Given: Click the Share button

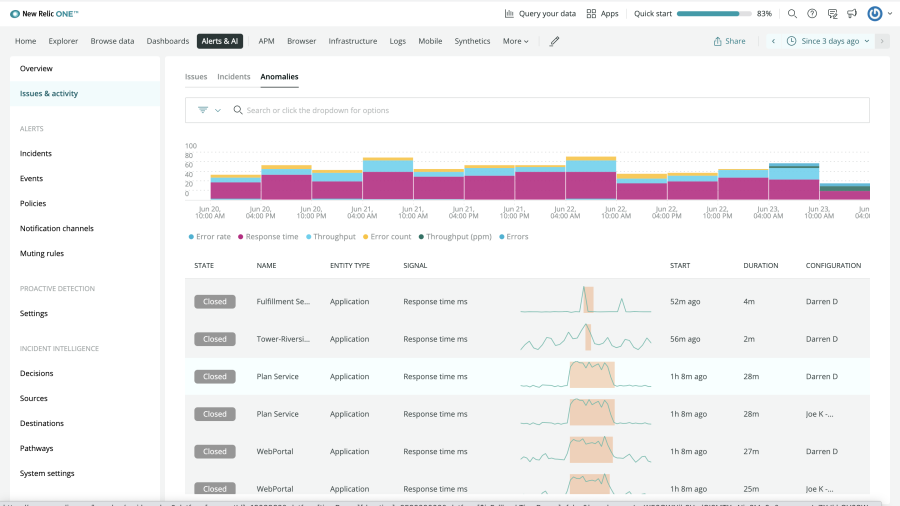Looking at the screenshot, I should tap(730, 41).
